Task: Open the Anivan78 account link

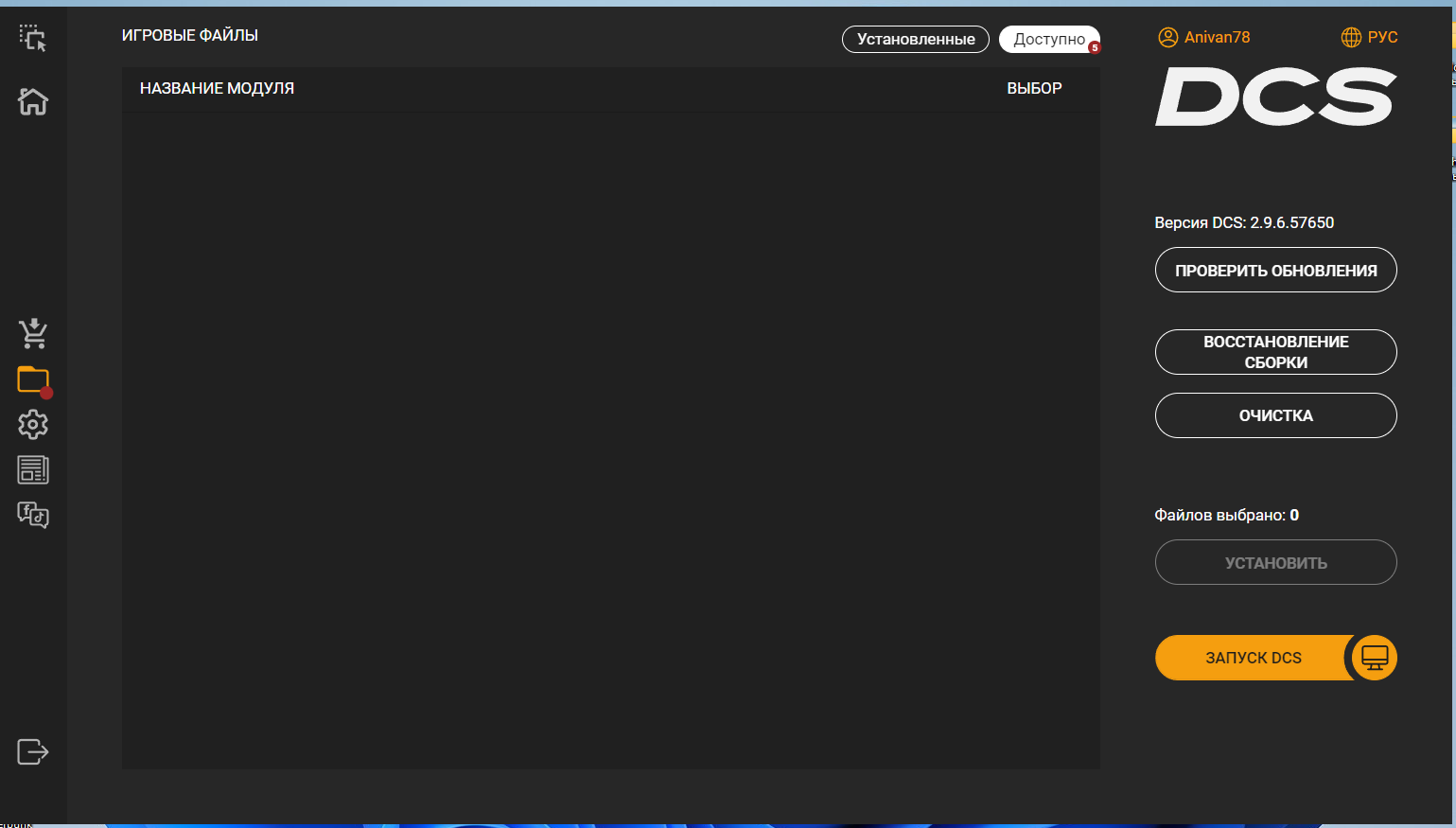Action: (x=1217, y=37)
